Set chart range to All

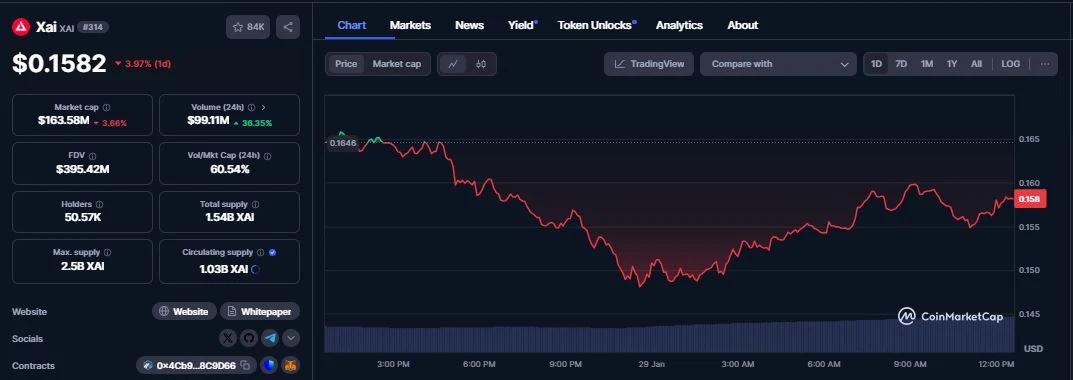(977, 64)
